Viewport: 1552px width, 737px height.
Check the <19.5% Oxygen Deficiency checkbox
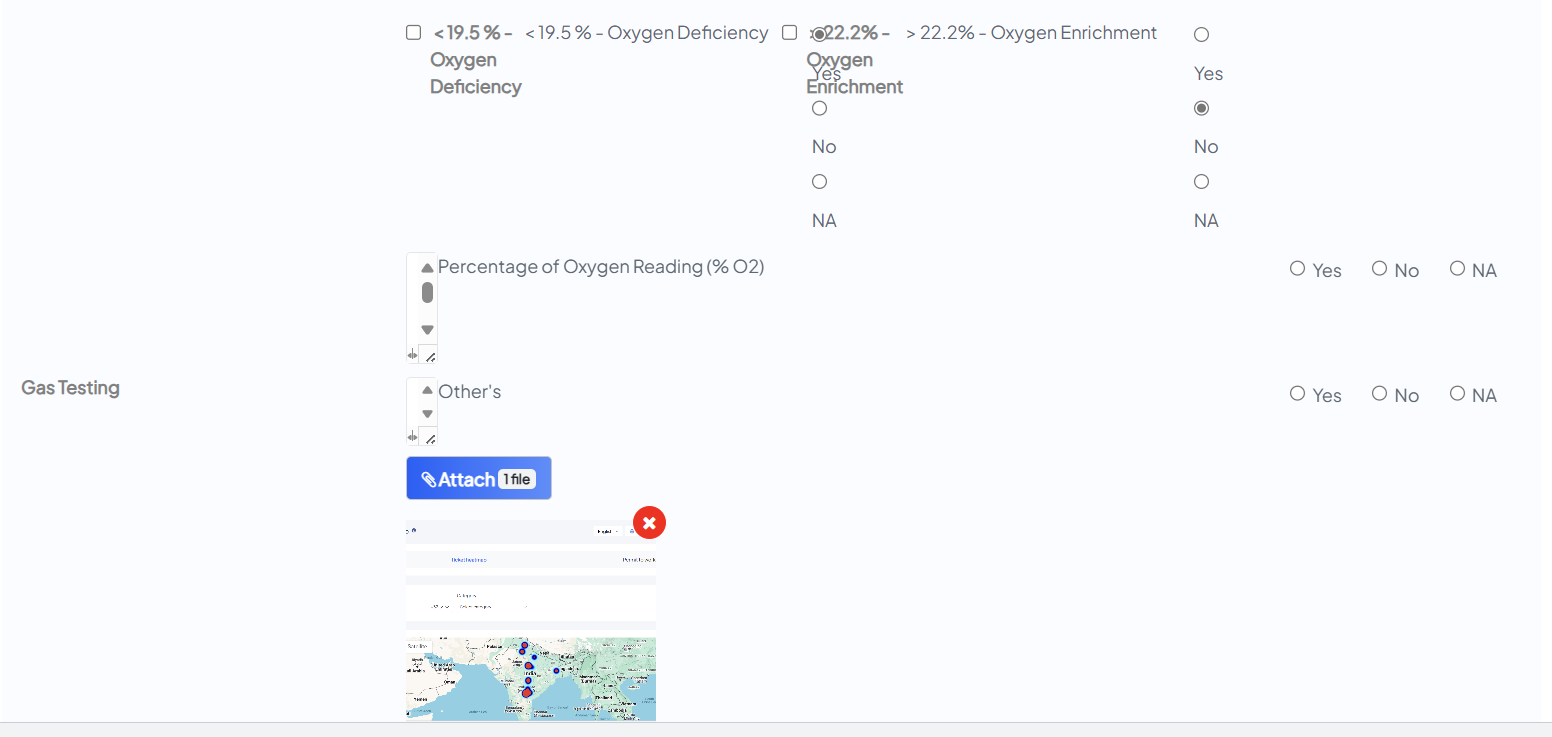click(x=413, y=33)
